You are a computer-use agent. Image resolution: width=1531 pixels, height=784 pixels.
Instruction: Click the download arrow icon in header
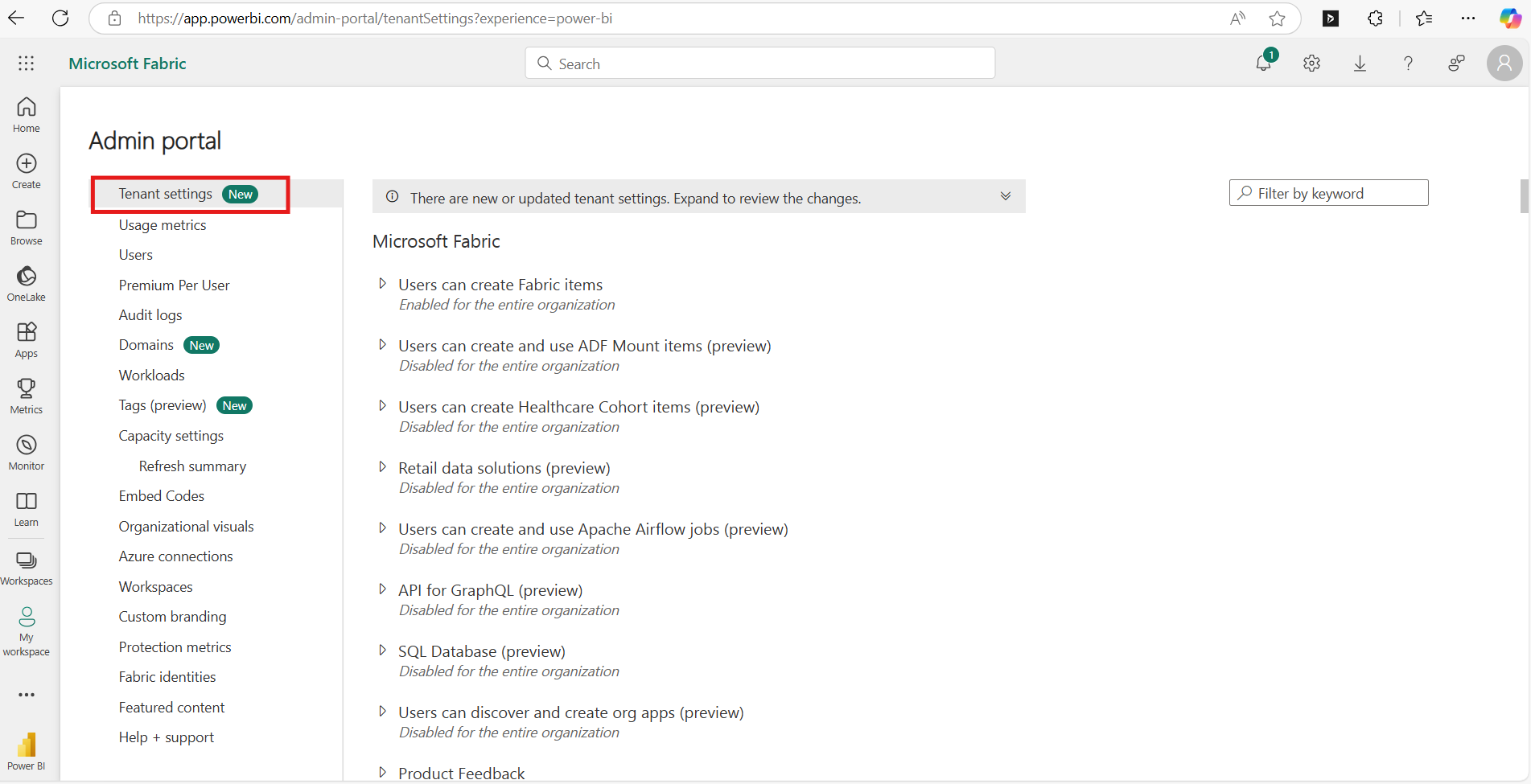pyautogui.click(x=1360, y=64)
